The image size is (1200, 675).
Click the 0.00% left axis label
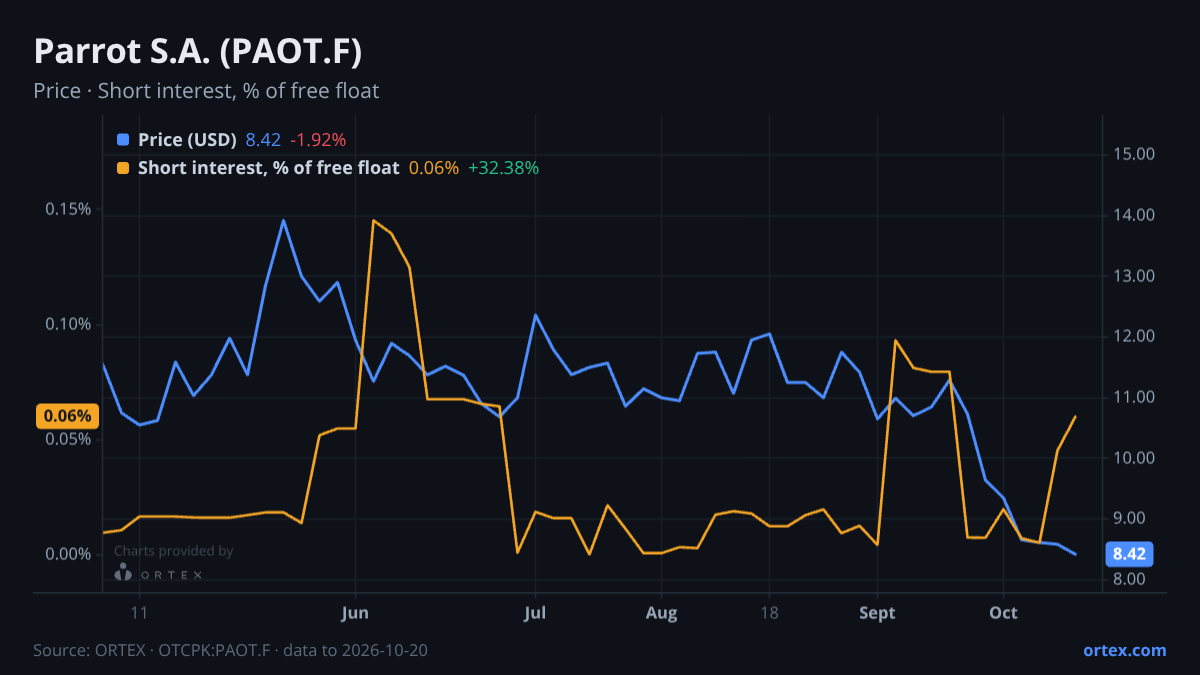click(x=69, y=554)
